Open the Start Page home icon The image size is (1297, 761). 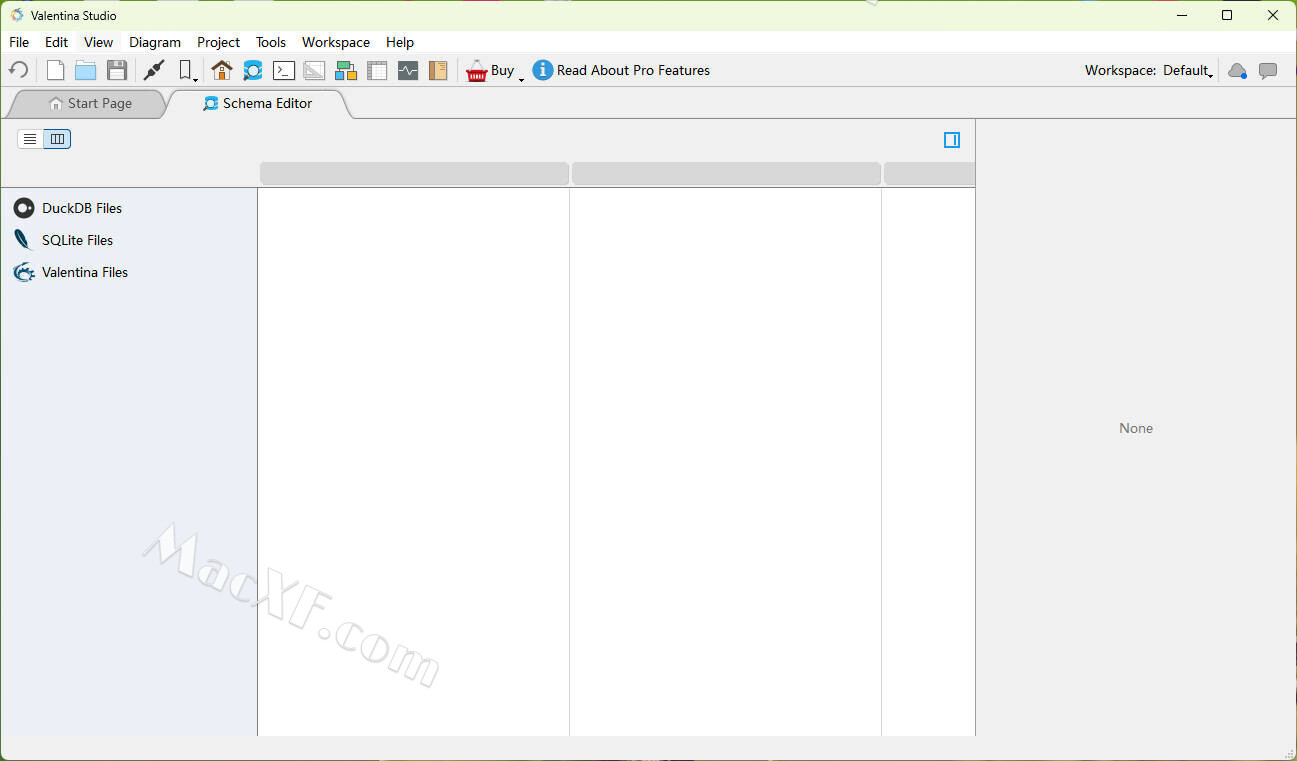tap(222, 70)
